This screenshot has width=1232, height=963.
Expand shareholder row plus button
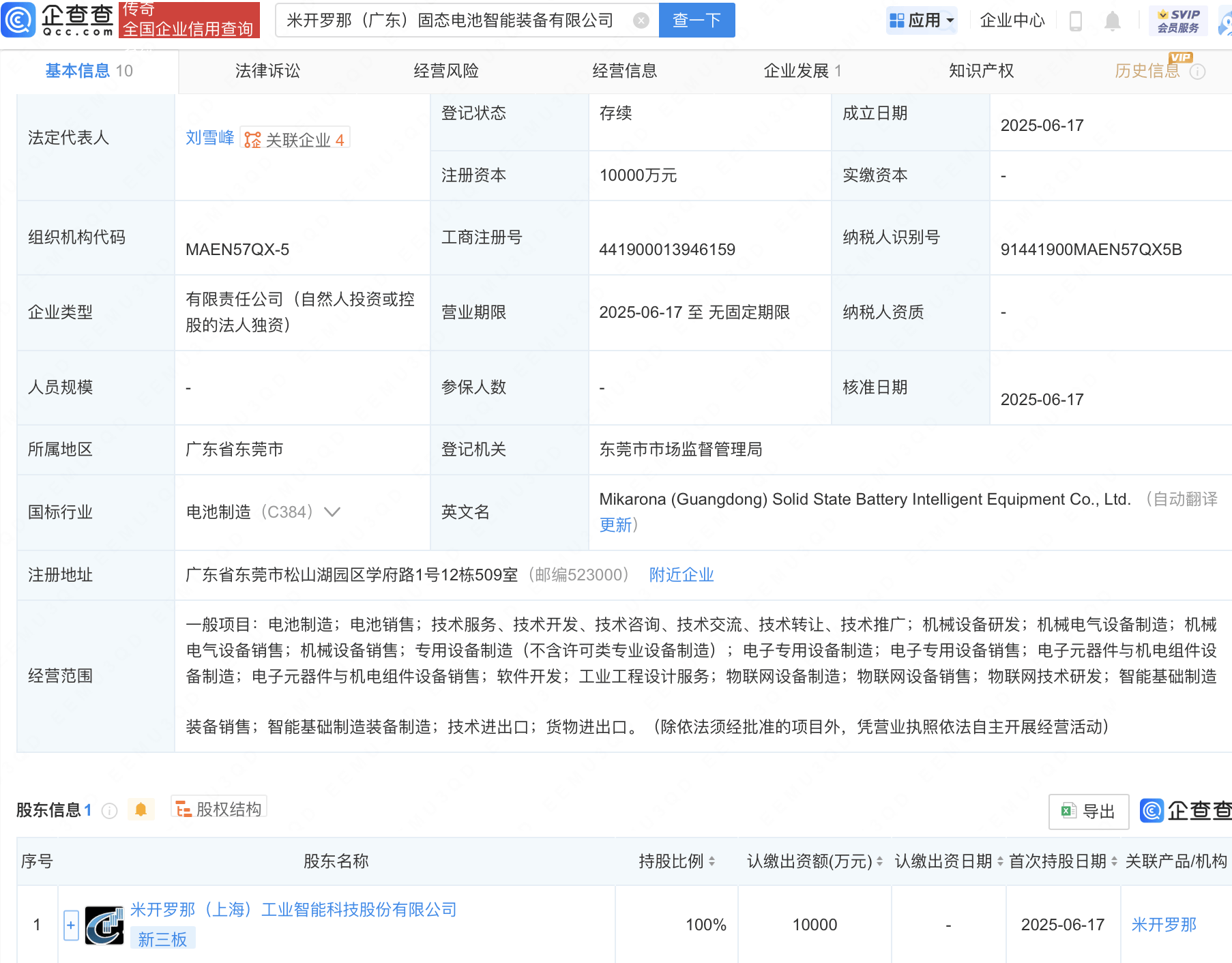71,925
